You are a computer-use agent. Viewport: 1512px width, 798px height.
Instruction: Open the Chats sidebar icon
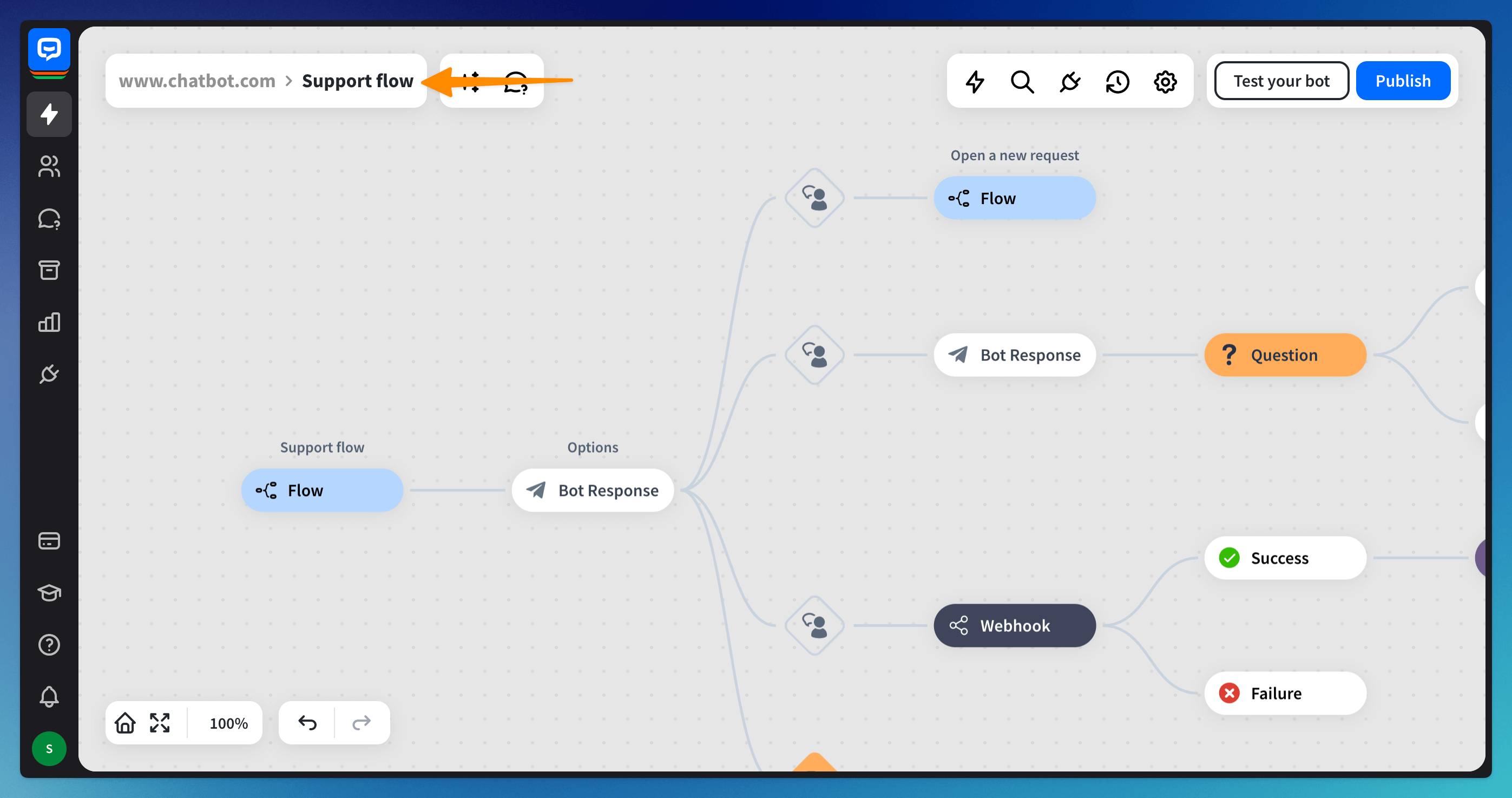[x=49, y=218]
